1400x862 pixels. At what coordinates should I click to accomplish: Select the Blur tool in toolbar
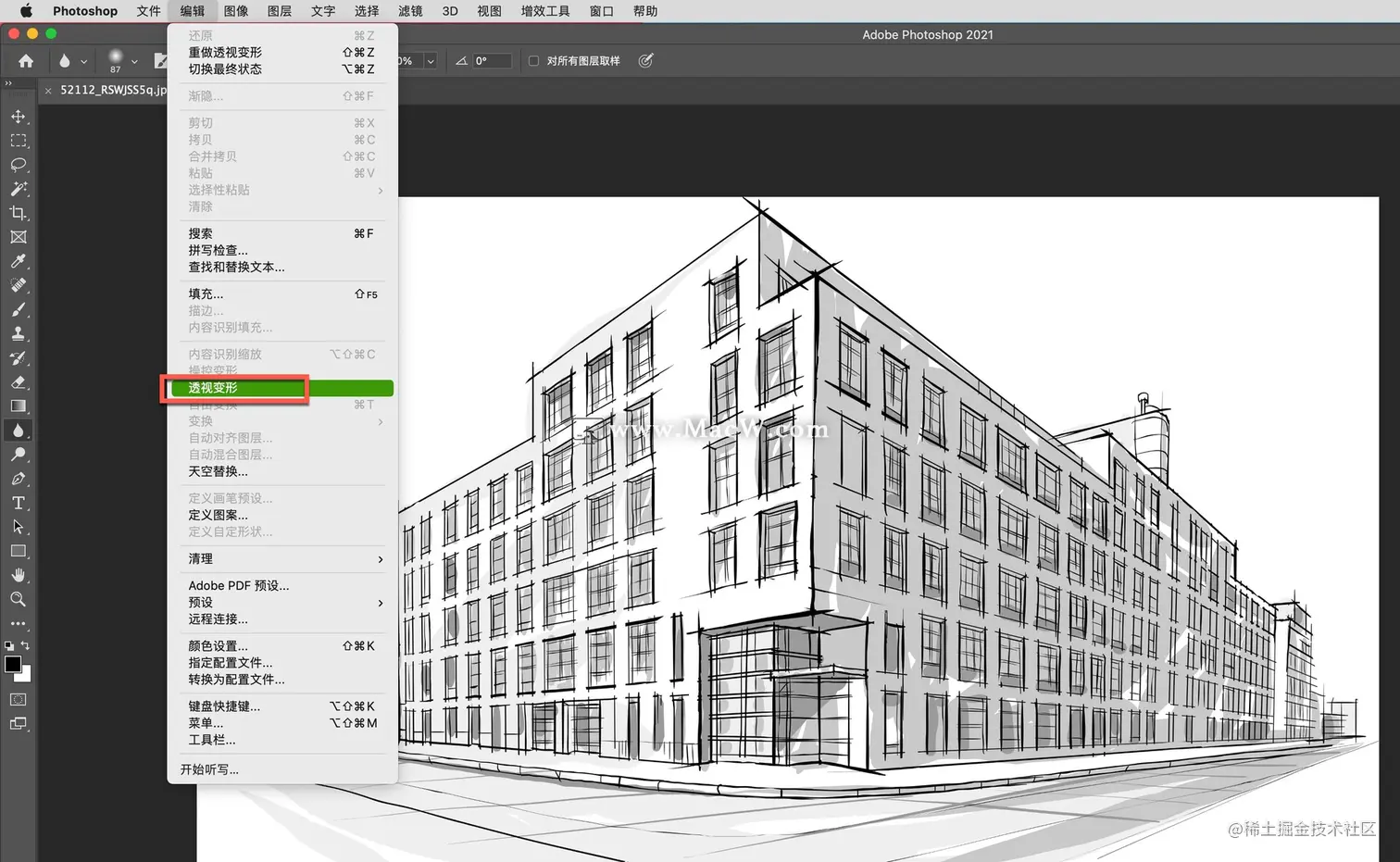(19, 431)
